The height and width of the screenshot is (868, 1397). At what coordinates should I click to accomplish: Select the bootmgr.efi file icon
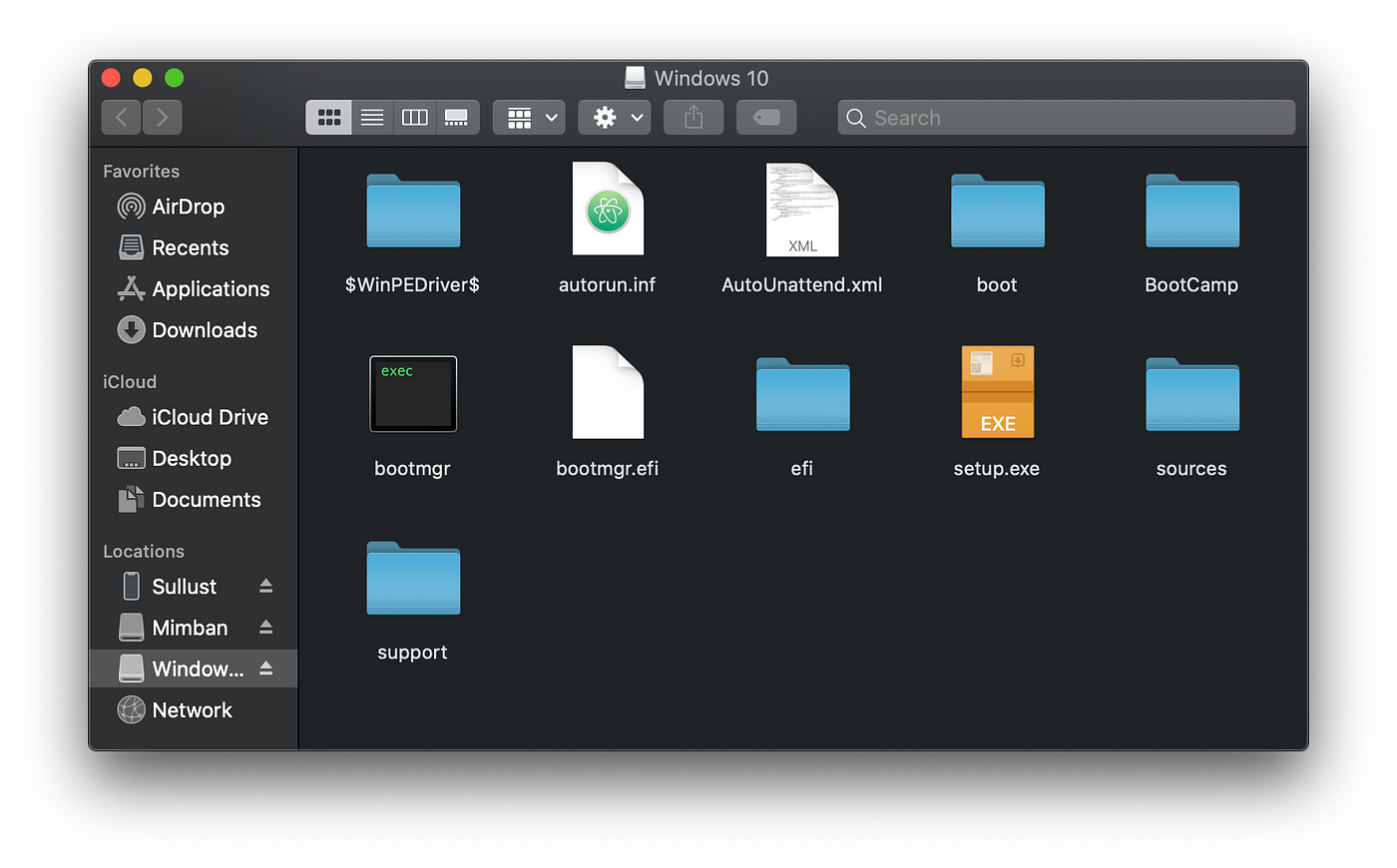tap(608, 392)
